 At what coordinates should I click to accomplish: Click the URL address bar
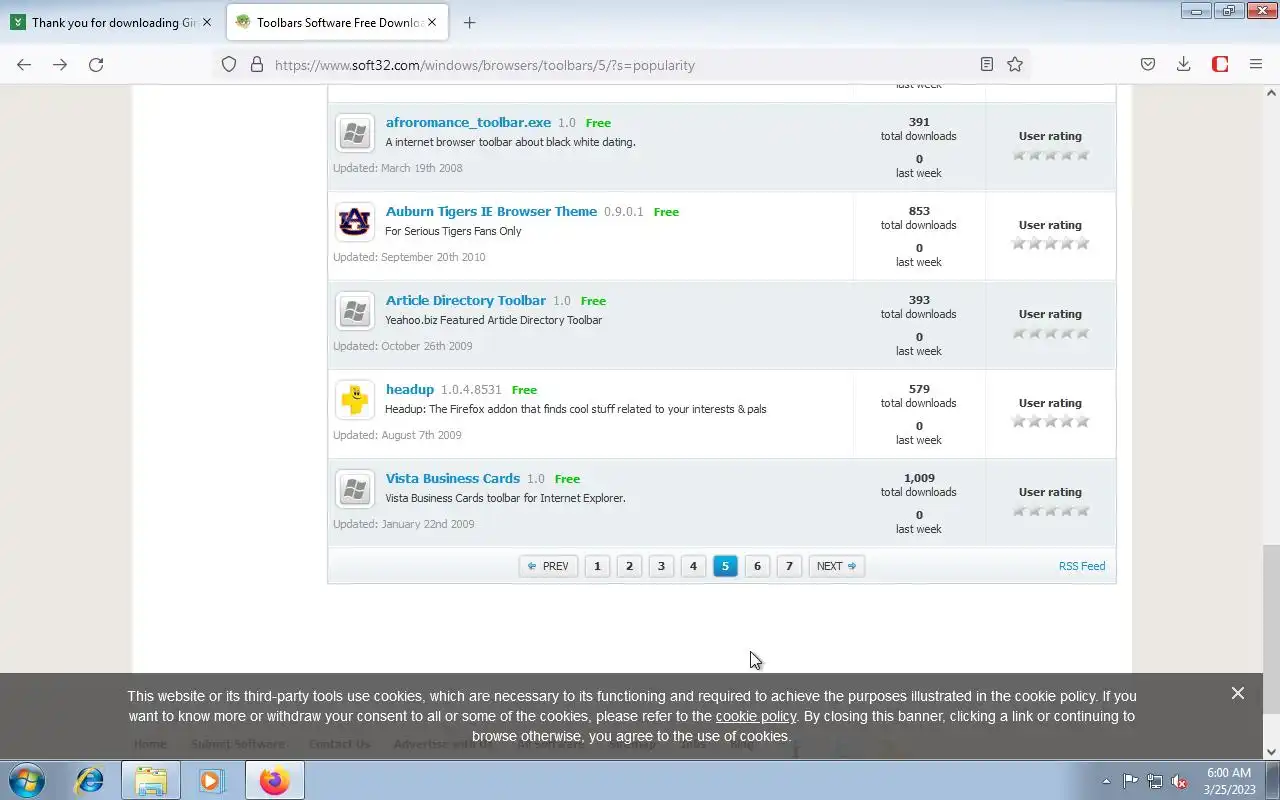pyautogui.click(x=620, y=65)
